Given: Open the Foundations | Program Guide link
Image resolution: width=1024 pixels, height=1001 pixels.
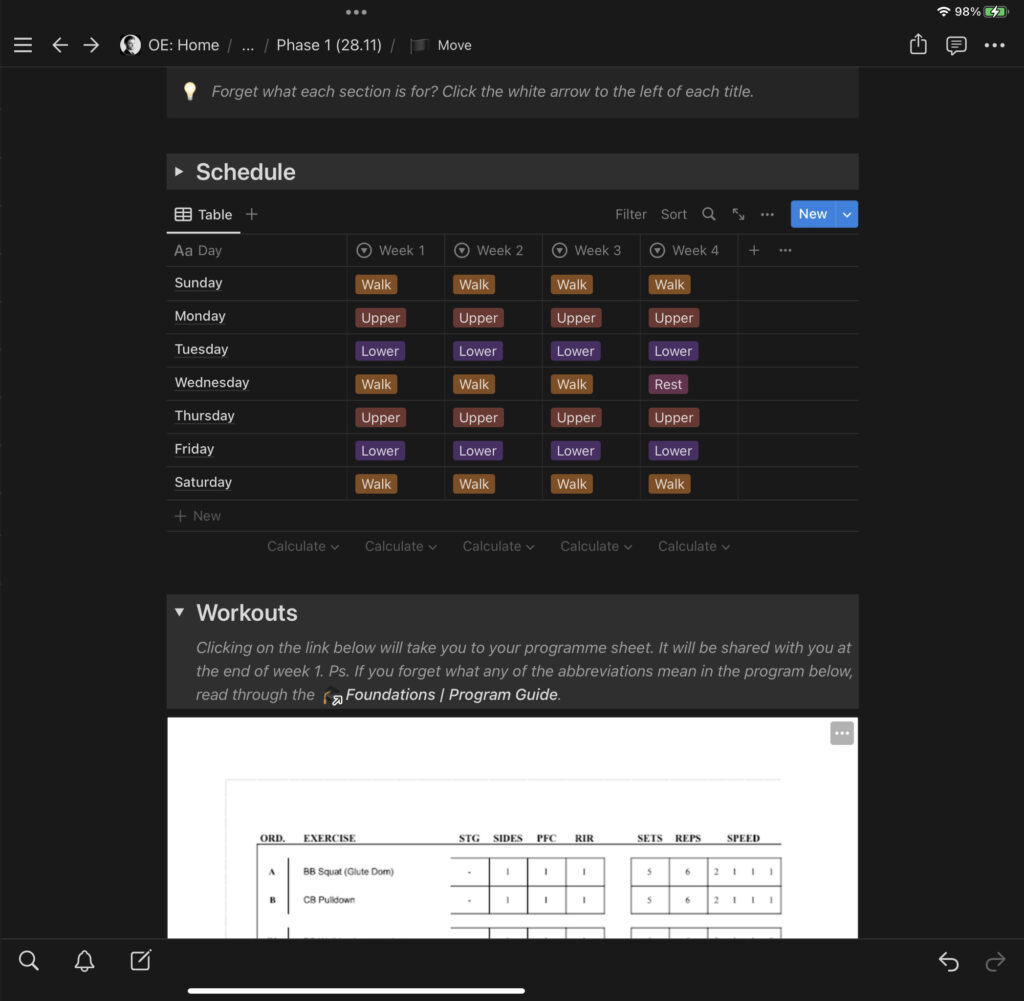Looking at the screenshot, I should click(450, 695).
